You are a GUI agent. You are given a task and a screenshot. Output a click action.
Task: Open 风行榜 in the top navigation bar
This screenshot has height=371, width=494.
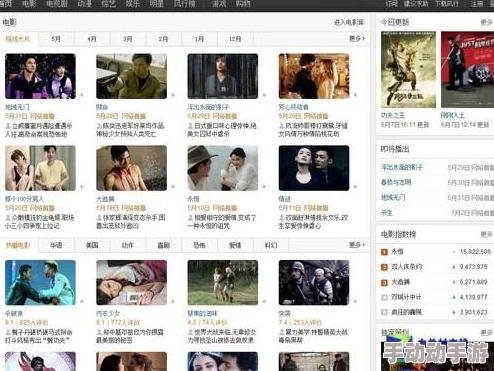point(184,4)
